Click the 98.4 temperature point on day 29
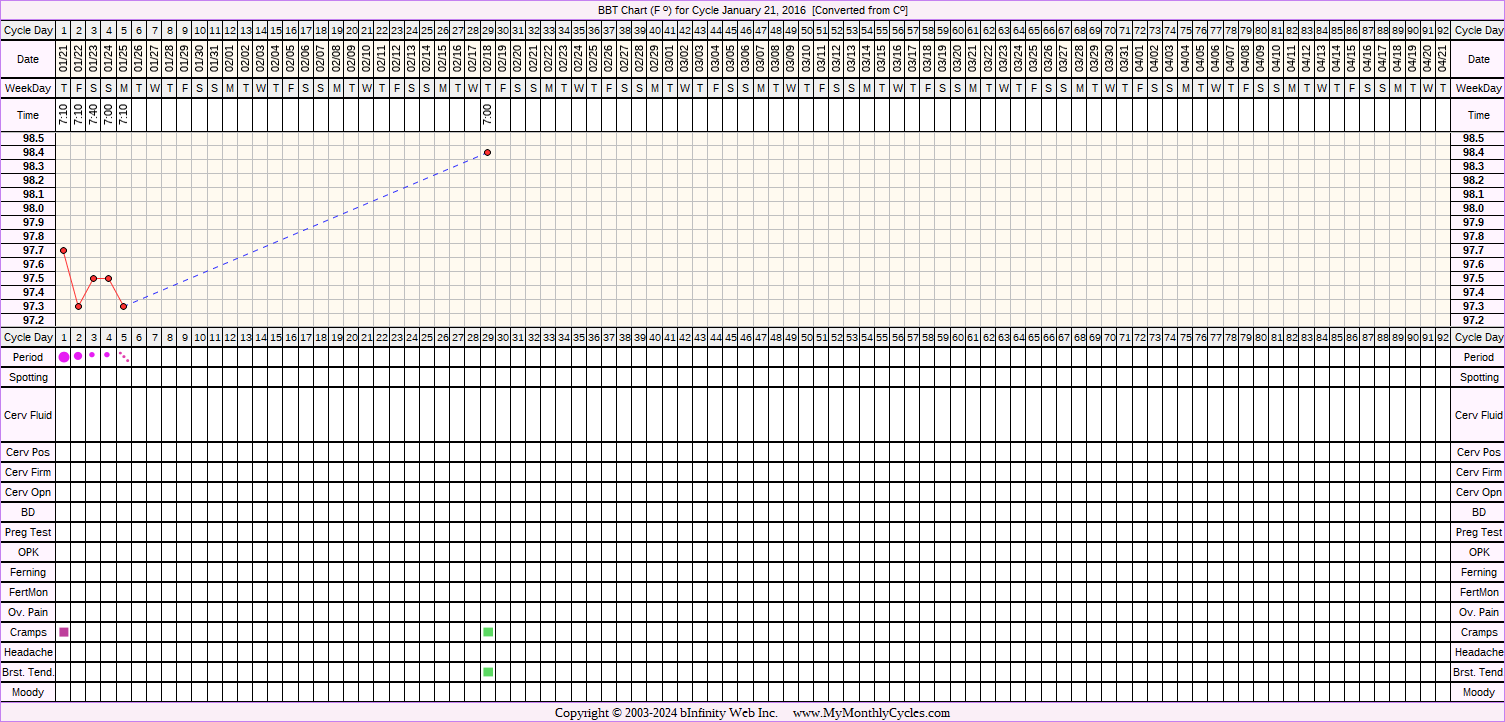This screenshot has height=722, width=1505. click(x=487, y=152)
